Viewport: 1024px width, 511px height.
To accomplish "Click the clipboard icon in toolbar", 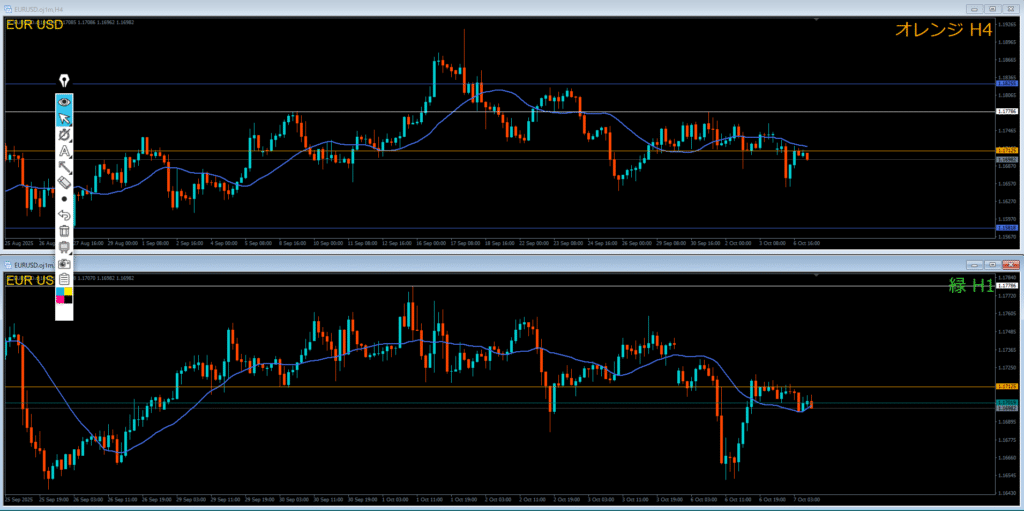I will click(65, 279).
